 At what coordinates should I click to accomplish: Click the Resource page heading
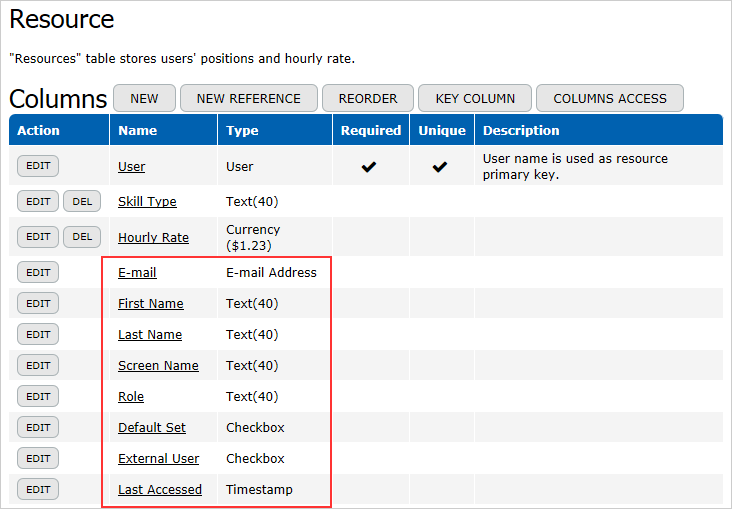62,19
